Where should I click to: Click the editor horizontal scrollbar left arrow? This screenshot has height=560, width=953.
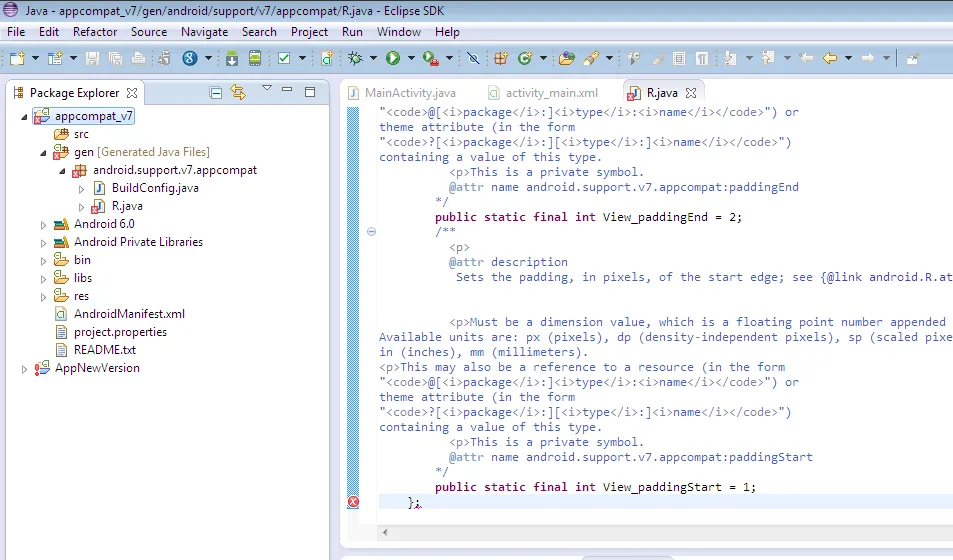coord(385,532)
